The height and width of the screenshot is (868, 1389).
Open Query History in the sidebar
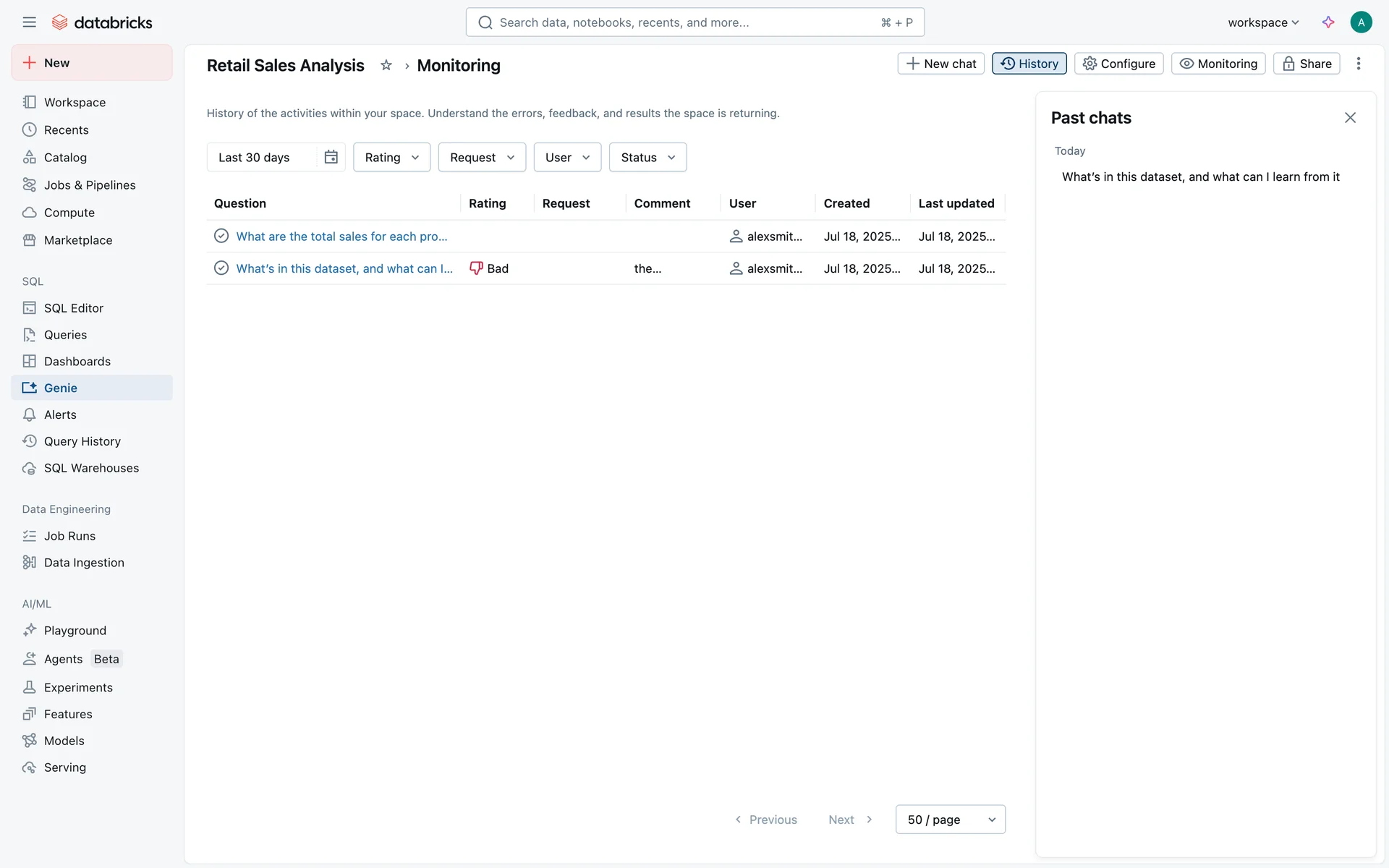pos(82,441)
